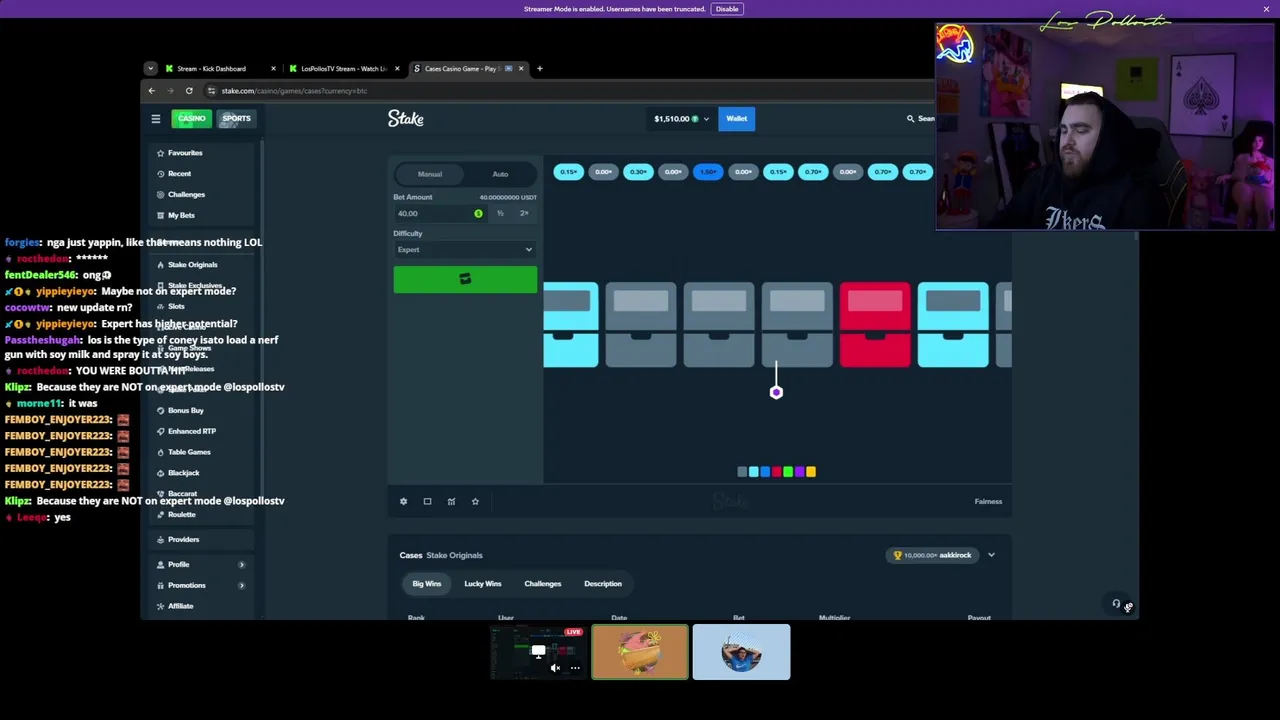Click the 1.50× result pill

(x=708, y=172)
